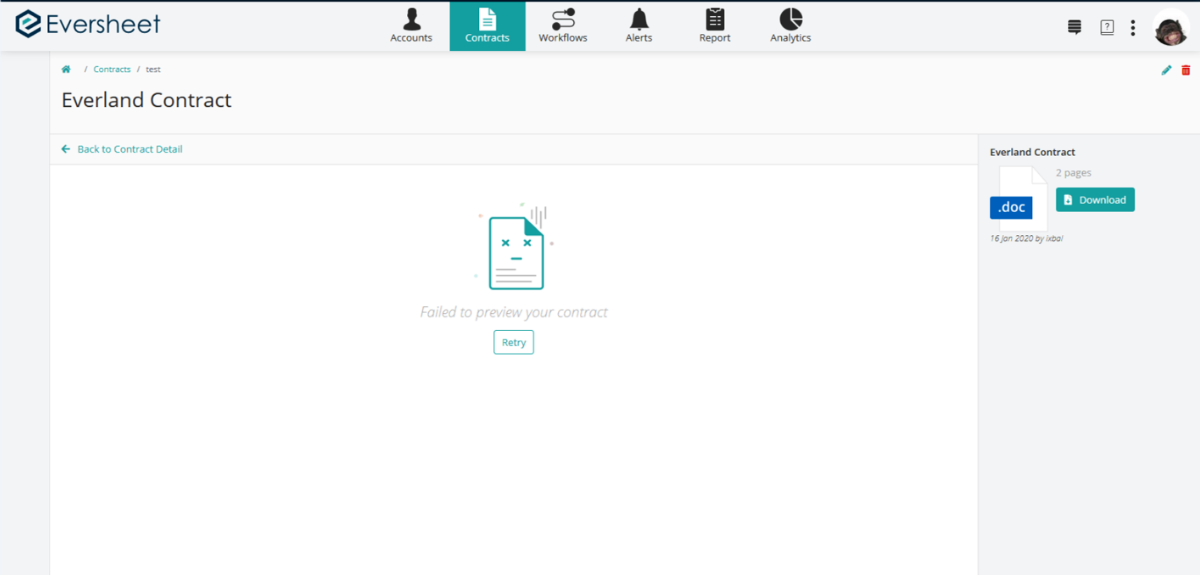Download the Everland Contract file
Image resolution: width=1200 pixels, height=575 pixels.
(x=1095, y=200)
